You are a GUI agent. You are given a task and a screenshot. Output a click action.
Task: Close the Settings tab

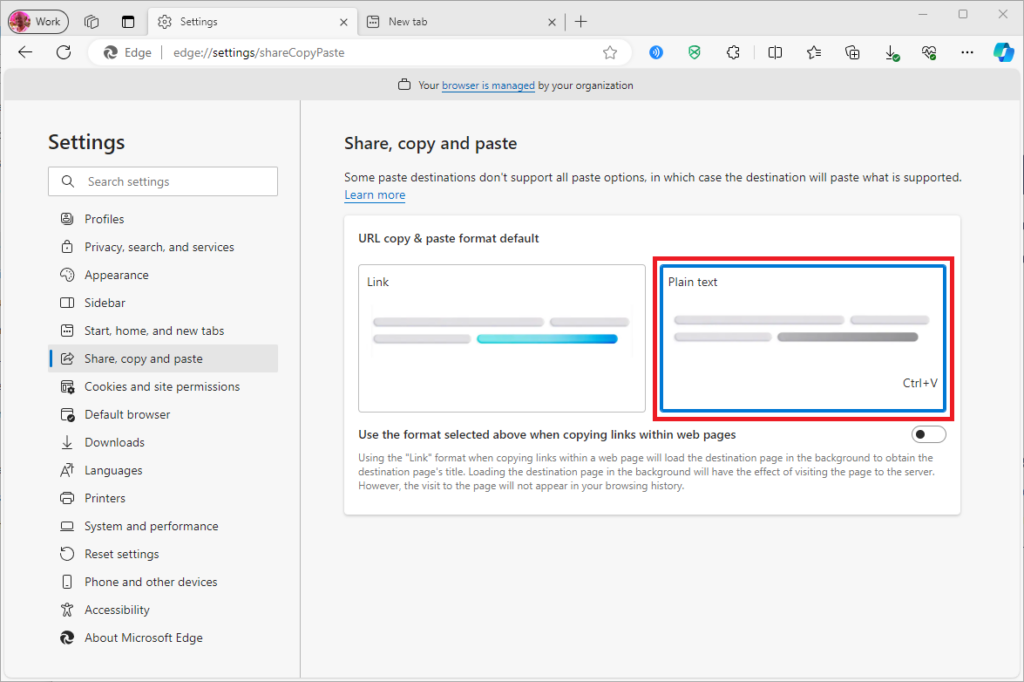pyautogui.click(x=344, y=22)
